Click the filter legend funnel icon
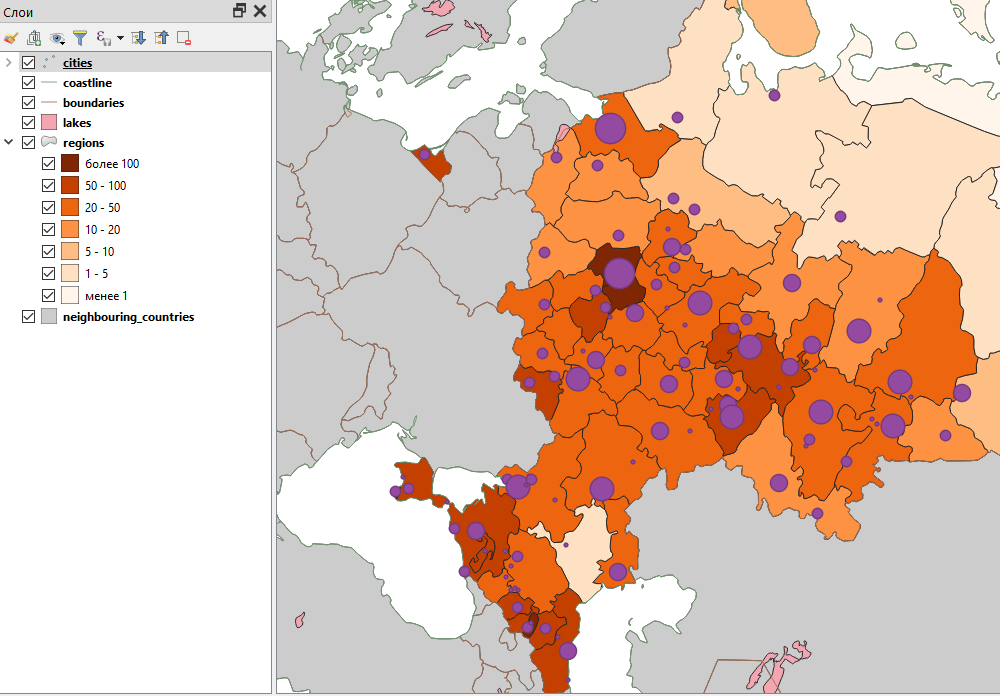1000x696 pixels. 80,38
